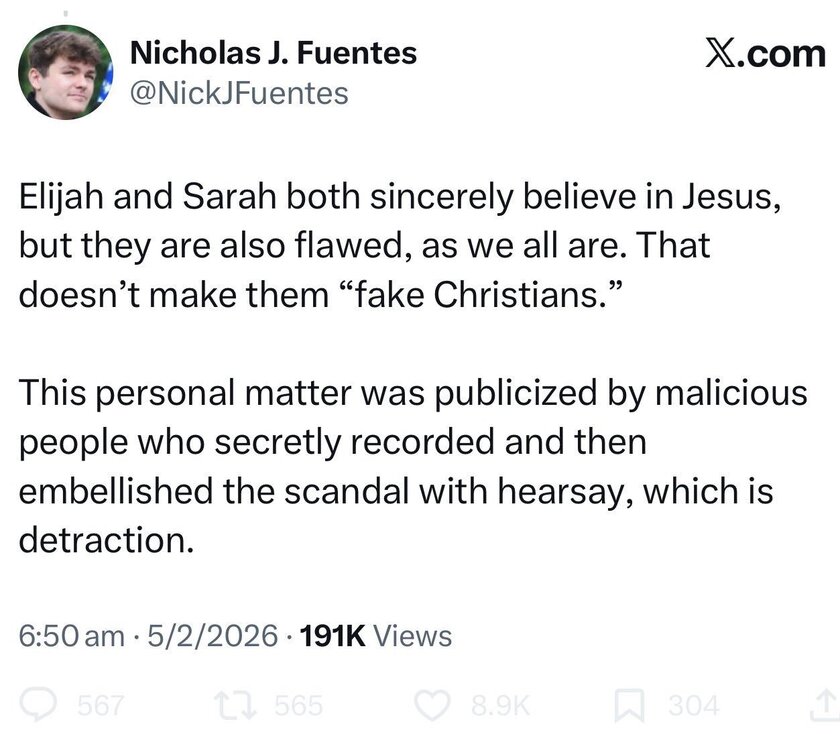Screen dimensions: 840x734
Task: Open the 191K Views analytics
Action: tap(375, 636)
